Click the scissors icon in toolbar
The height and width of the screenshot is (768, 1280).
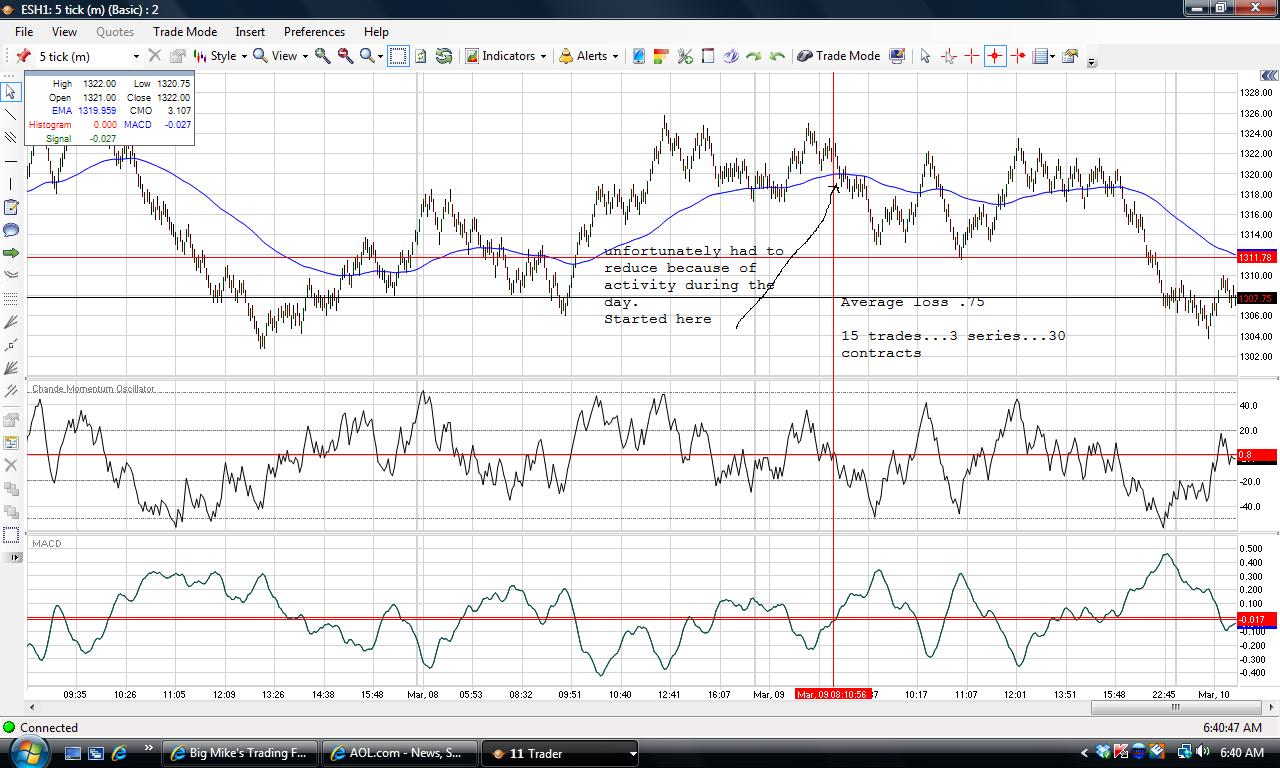click(685, 56)
